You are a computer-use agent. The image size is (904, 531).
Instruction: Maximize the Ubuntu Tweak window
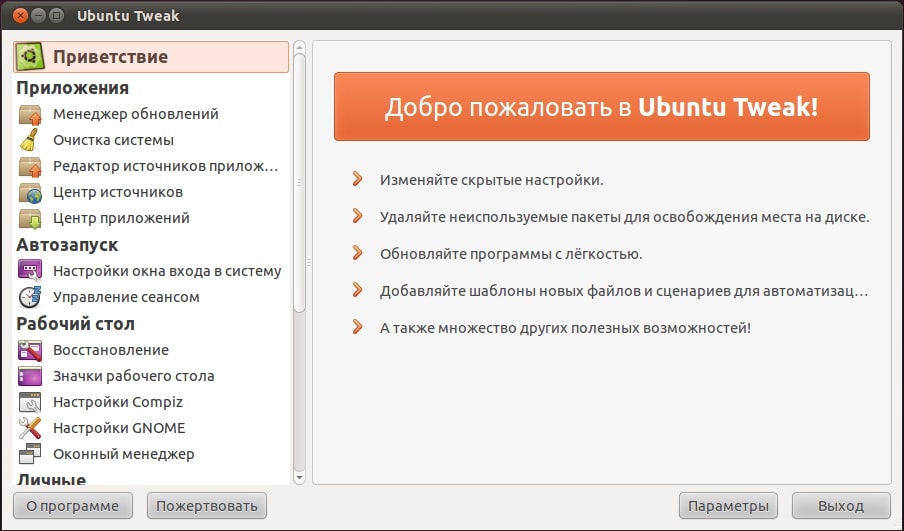point(56,16)
